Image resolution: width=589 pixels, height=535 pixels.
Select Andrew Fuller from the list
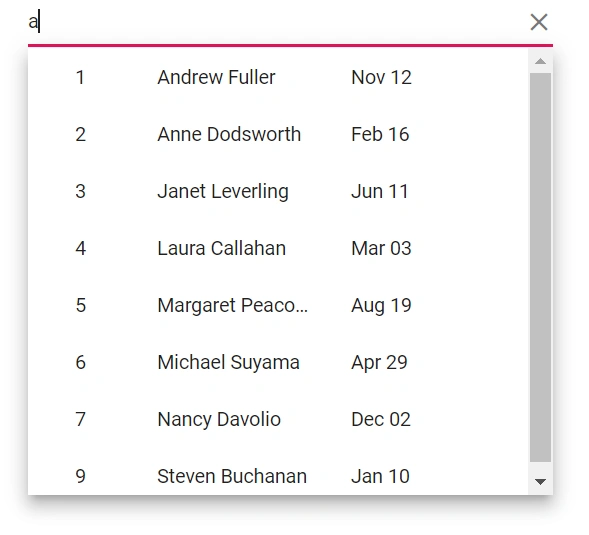click(278, 77)
